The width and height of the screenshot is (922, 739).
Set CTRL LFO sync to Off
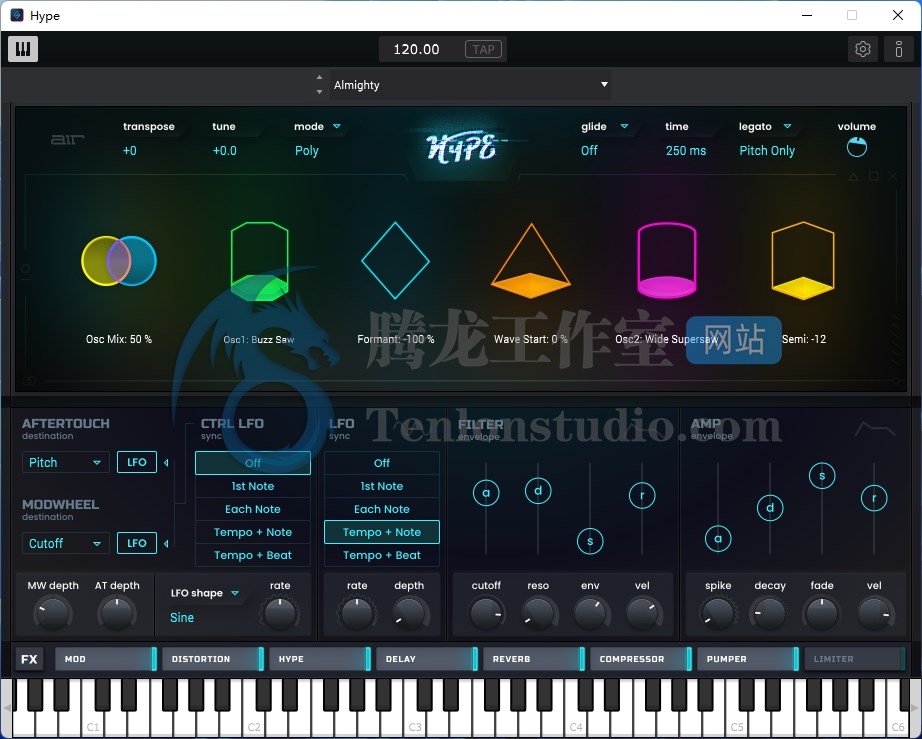(x=253, y=463)
